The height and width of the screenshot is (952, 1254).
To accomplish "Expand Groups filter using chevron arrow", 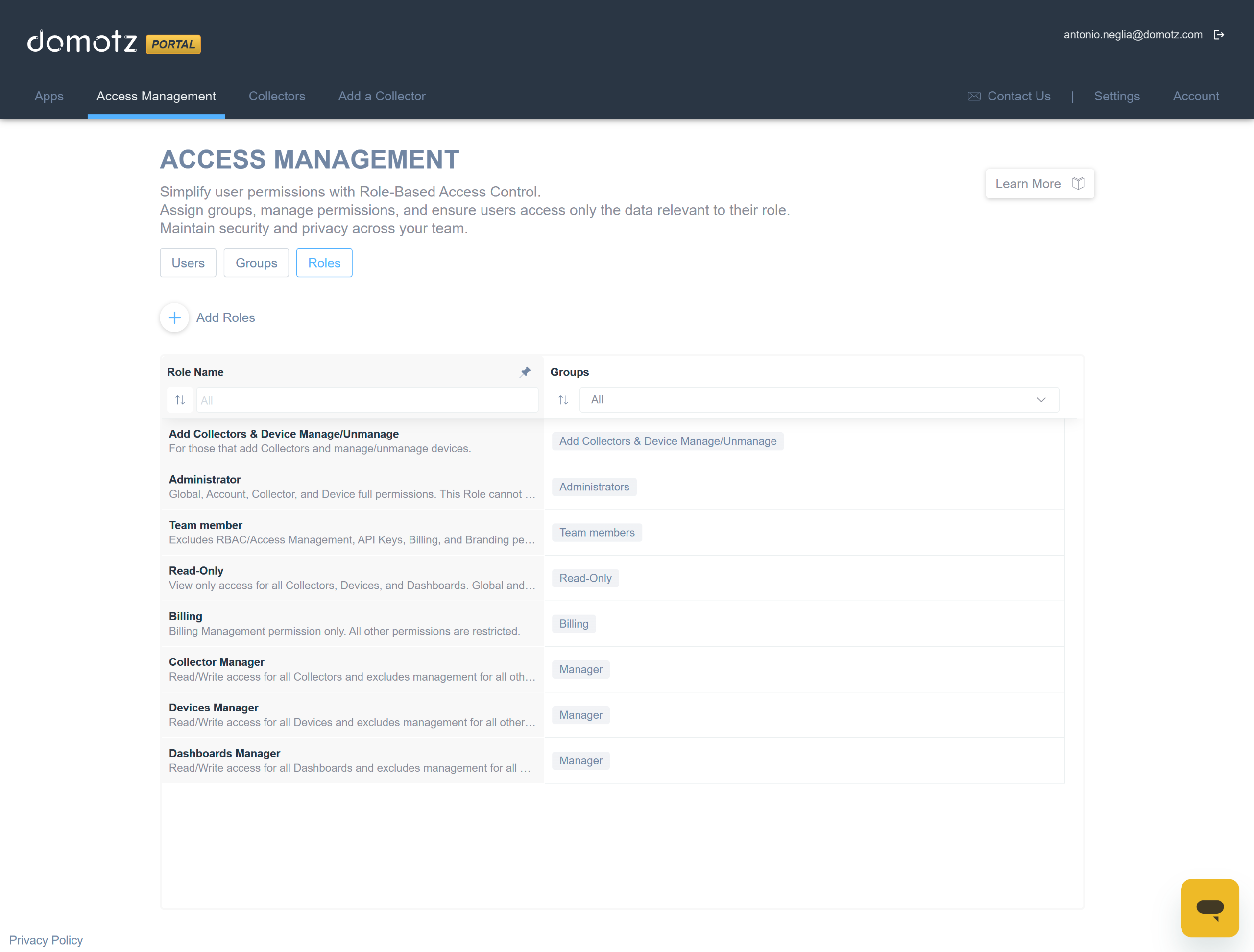I will pos(1041,400).
